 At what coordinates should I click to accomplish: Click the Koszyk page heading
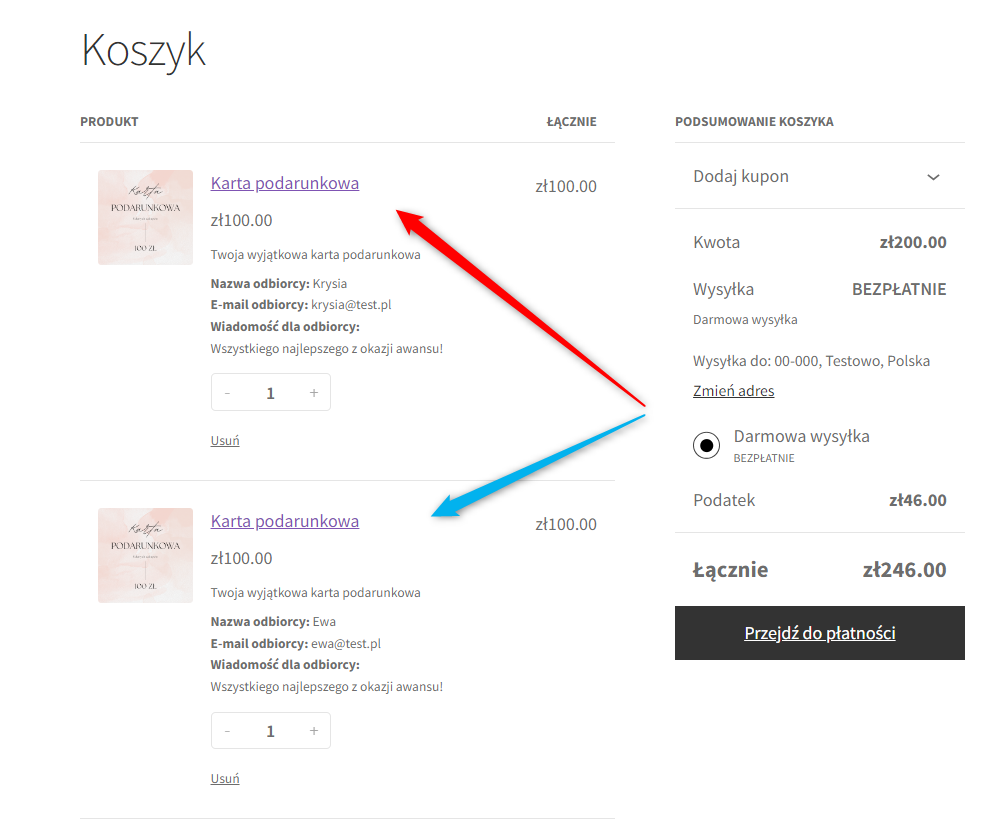143,51
